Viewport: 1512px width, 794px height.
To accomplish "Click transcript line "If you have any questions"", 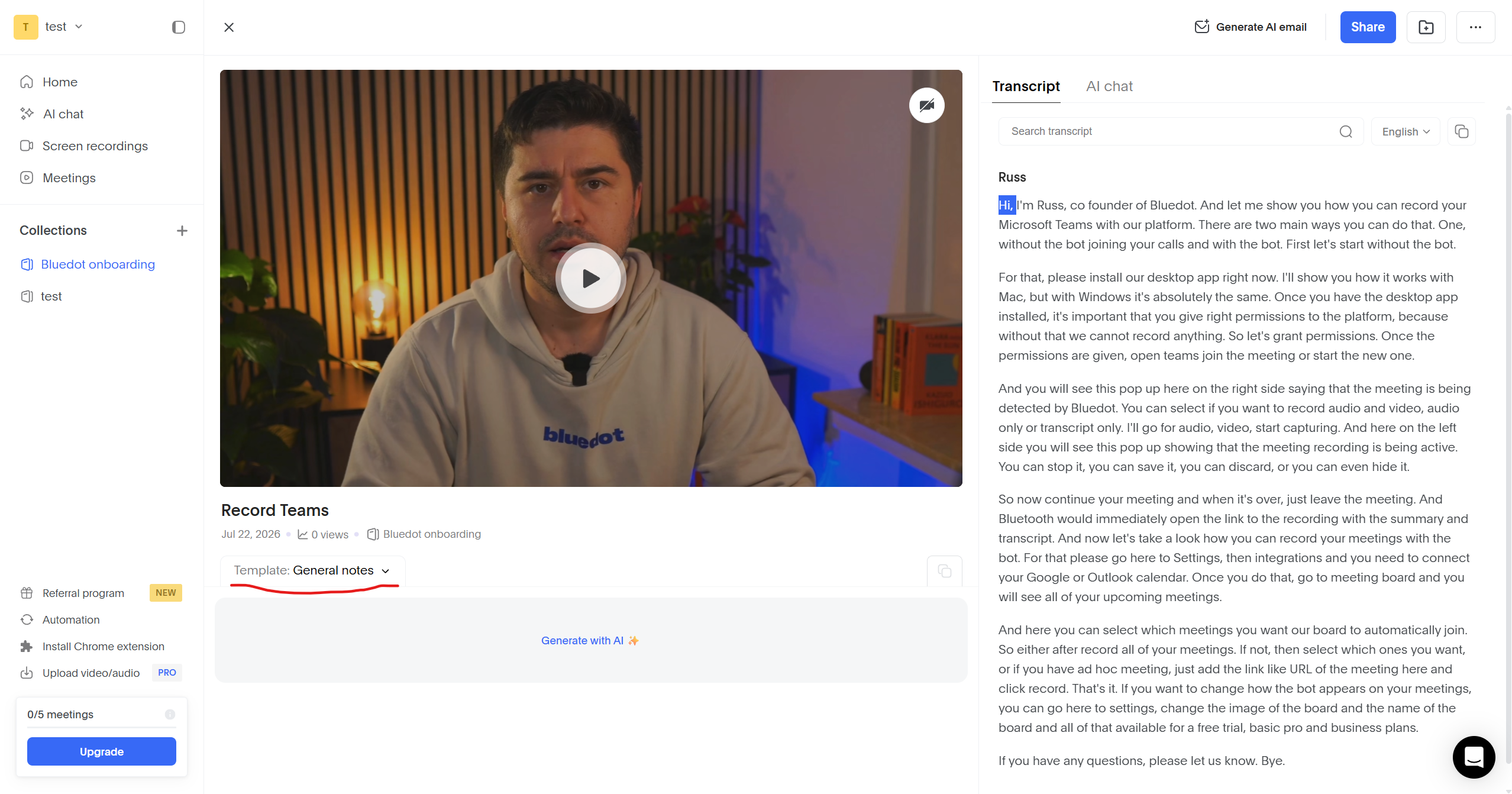I will pos(1142,761).
